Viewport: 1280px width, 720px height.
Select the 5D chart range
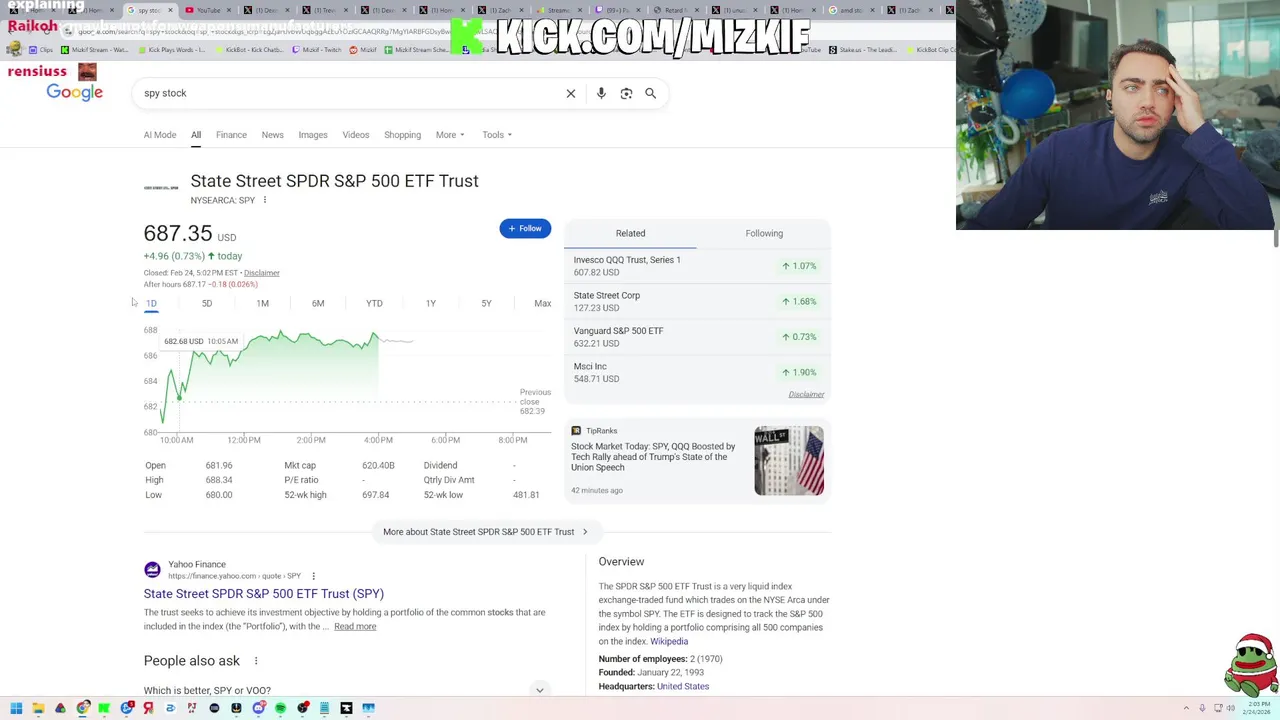(207, 303)
